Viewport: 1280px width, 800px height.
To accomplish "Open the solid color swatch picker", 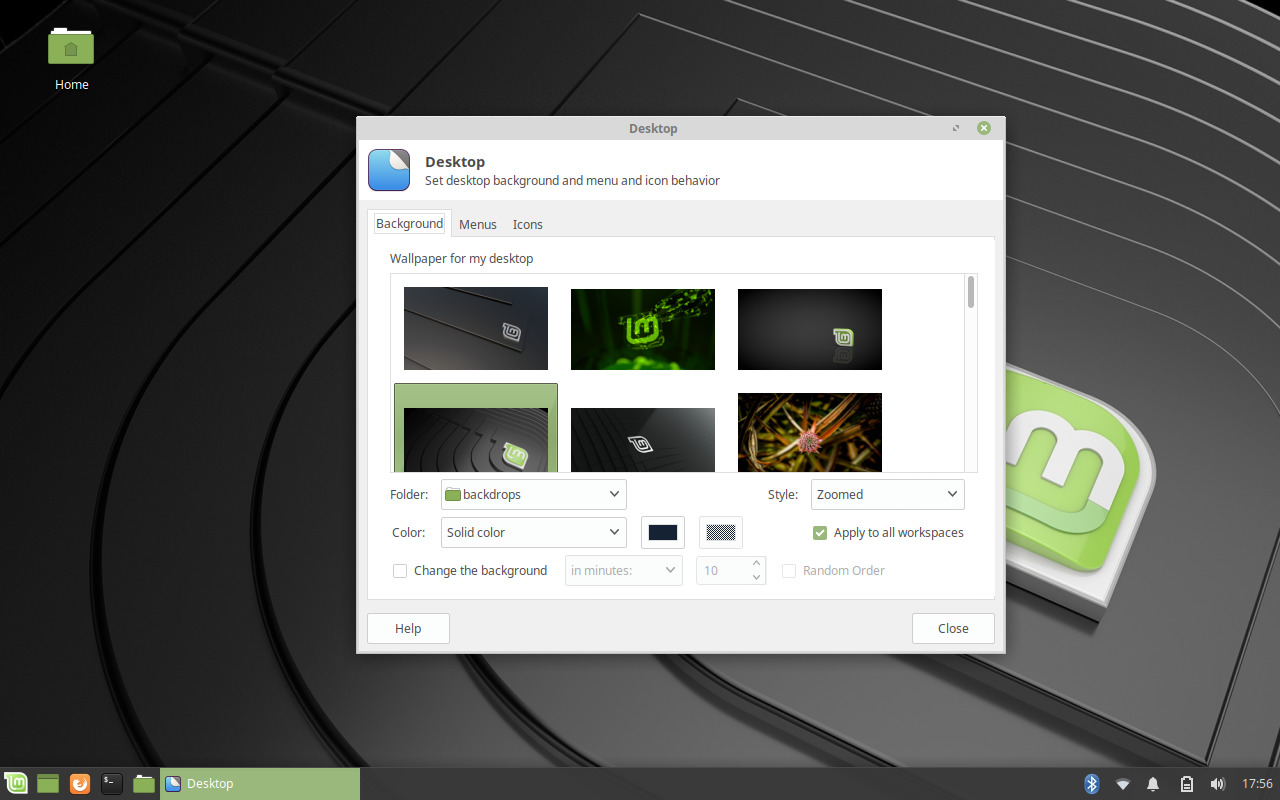I will [662, 532].
